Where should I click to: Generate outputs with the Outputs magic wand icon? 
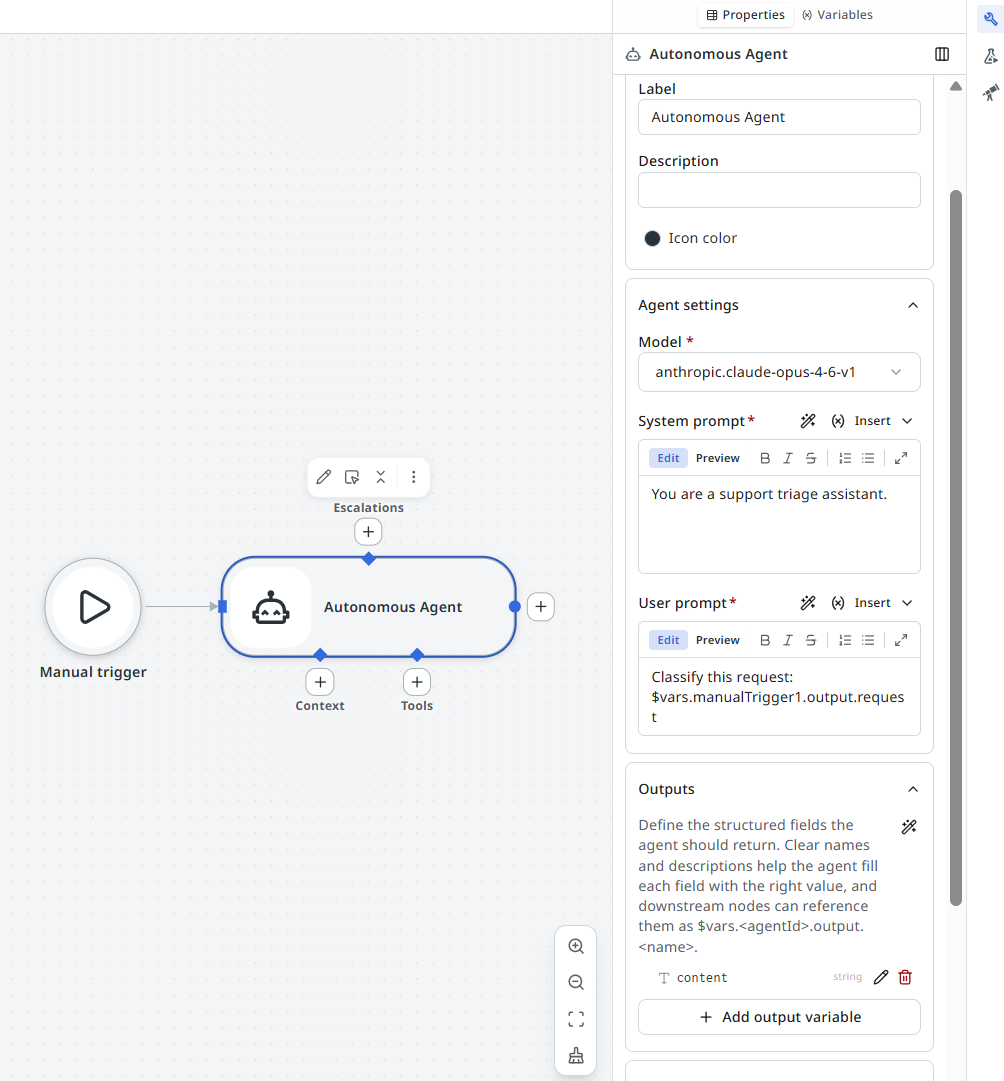coord(909,827)
